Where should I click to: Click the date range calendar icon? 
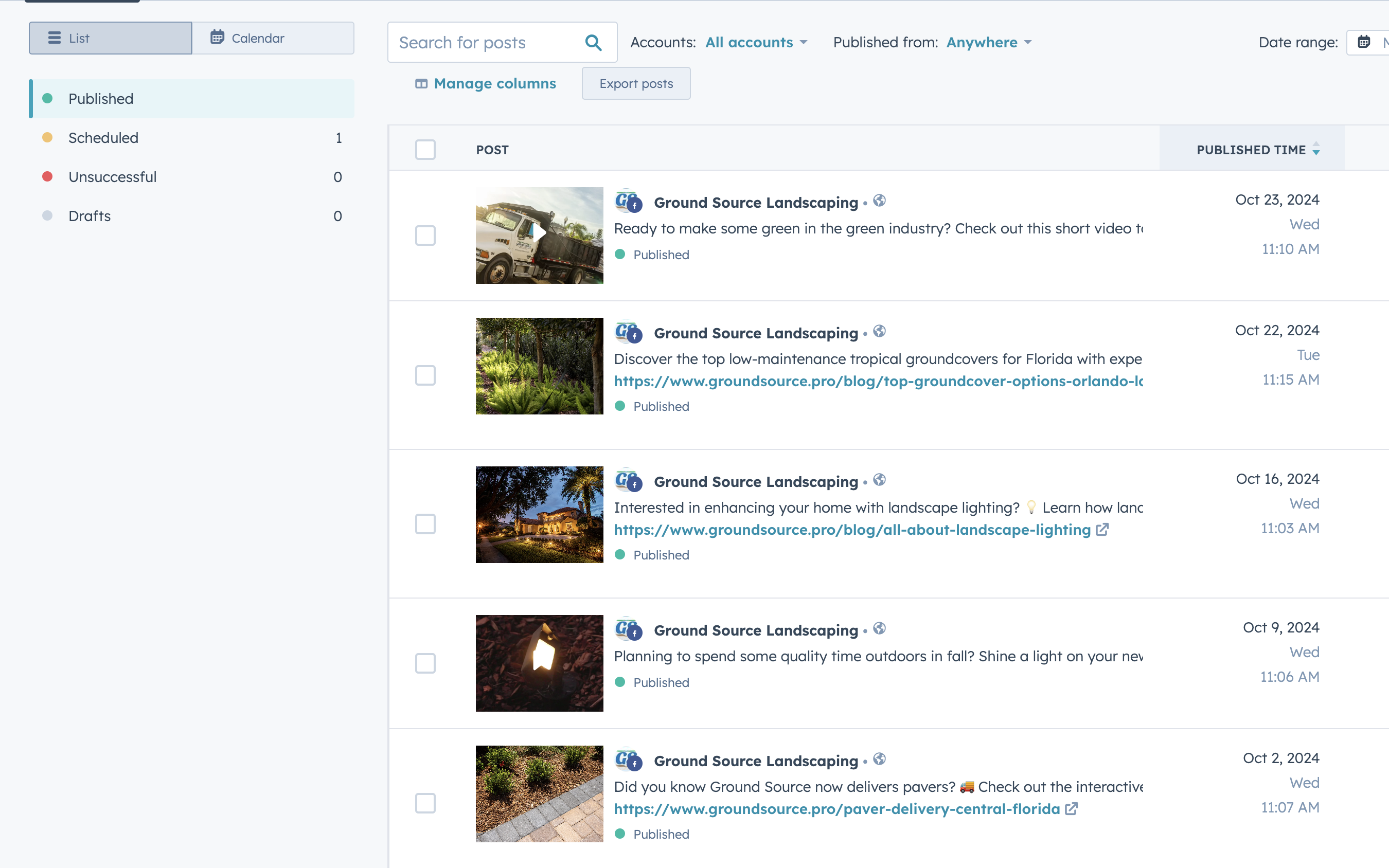point(1364,42)
